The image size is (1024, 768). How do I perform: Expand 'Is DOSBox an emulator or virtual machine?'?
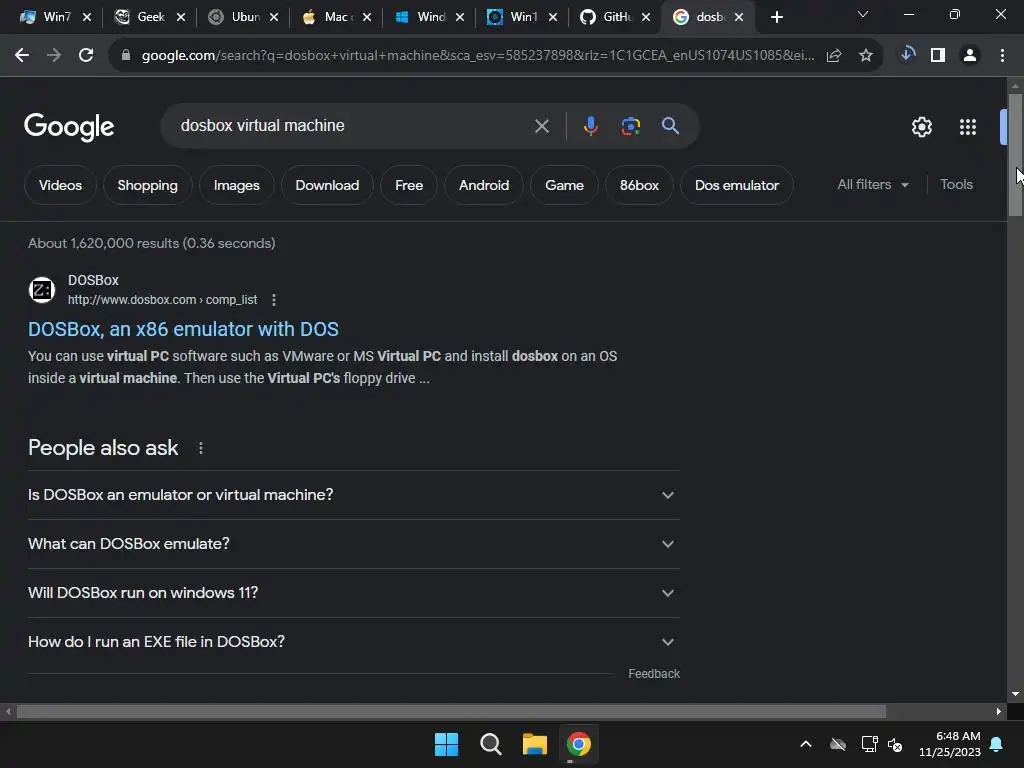pyautogui.click(x=354, y=495)
